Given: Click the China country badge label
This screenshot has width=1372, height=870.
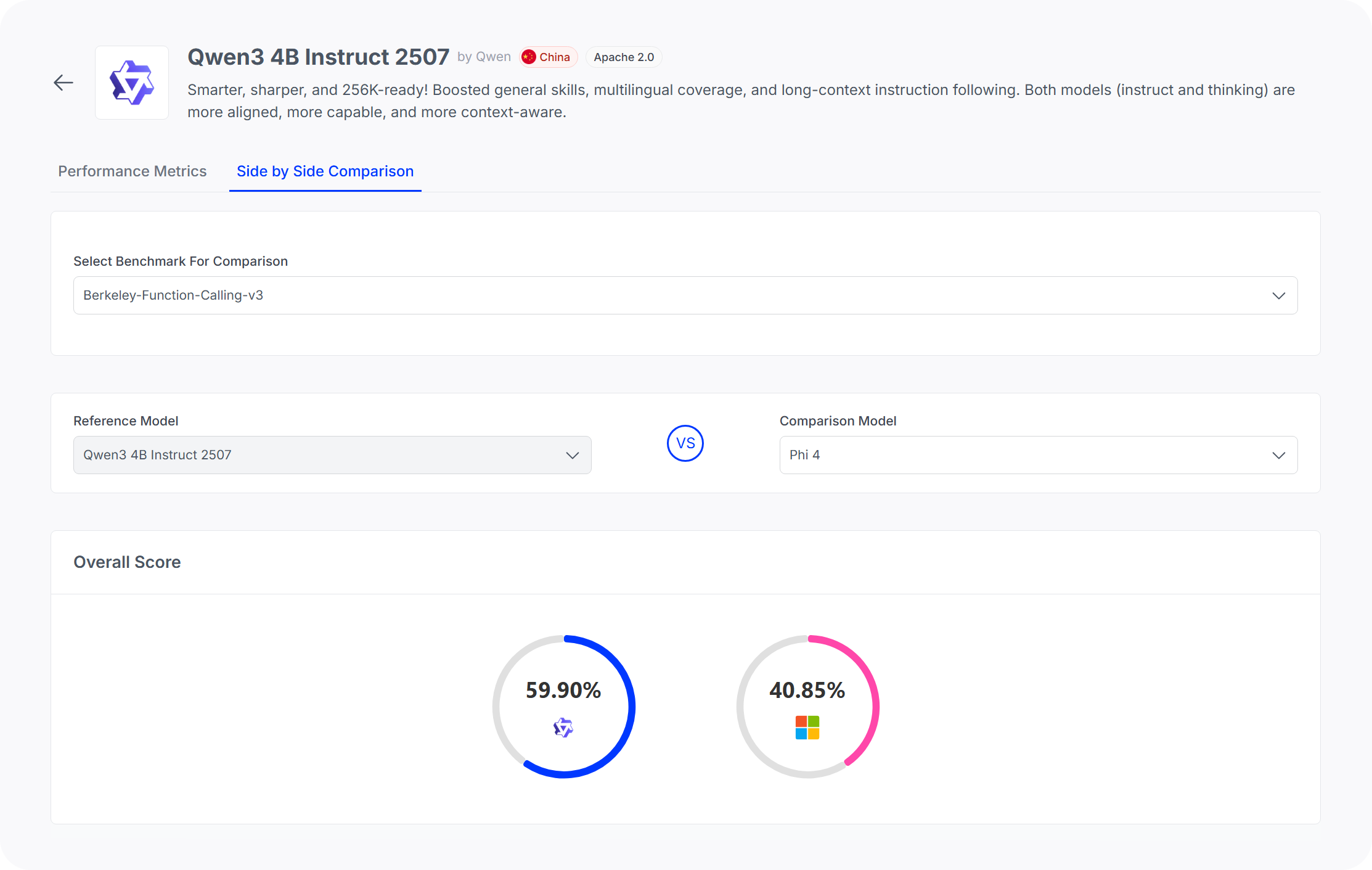Looking at the screenshot, I should coord(555,57).
